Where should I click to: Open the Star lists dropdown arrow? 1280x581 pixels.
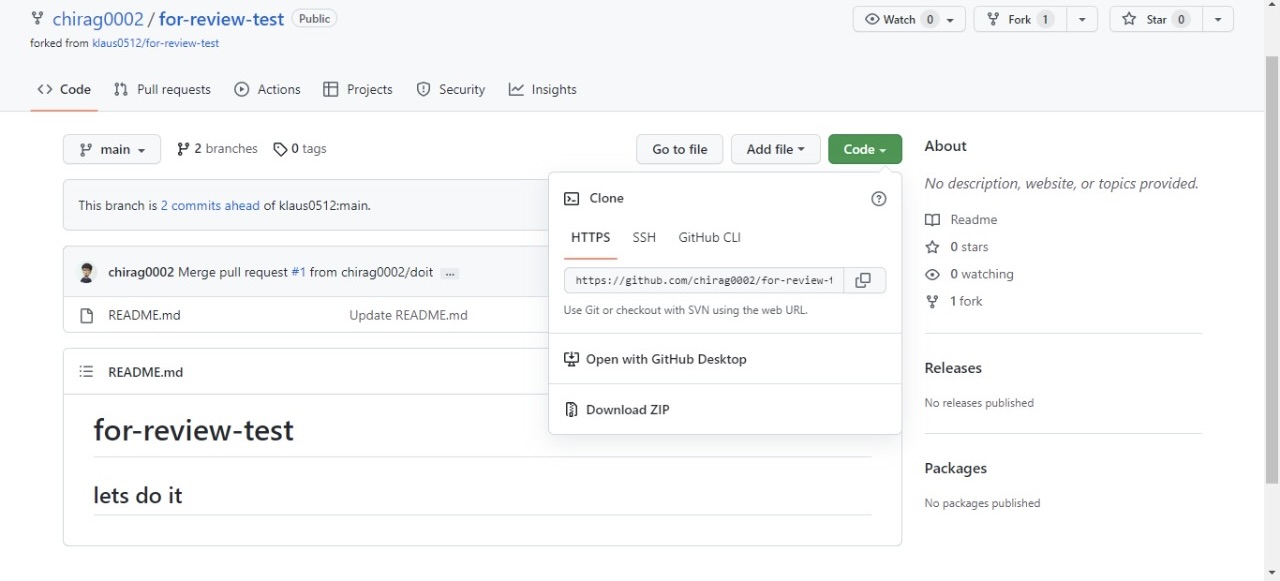coord(1217,19)
